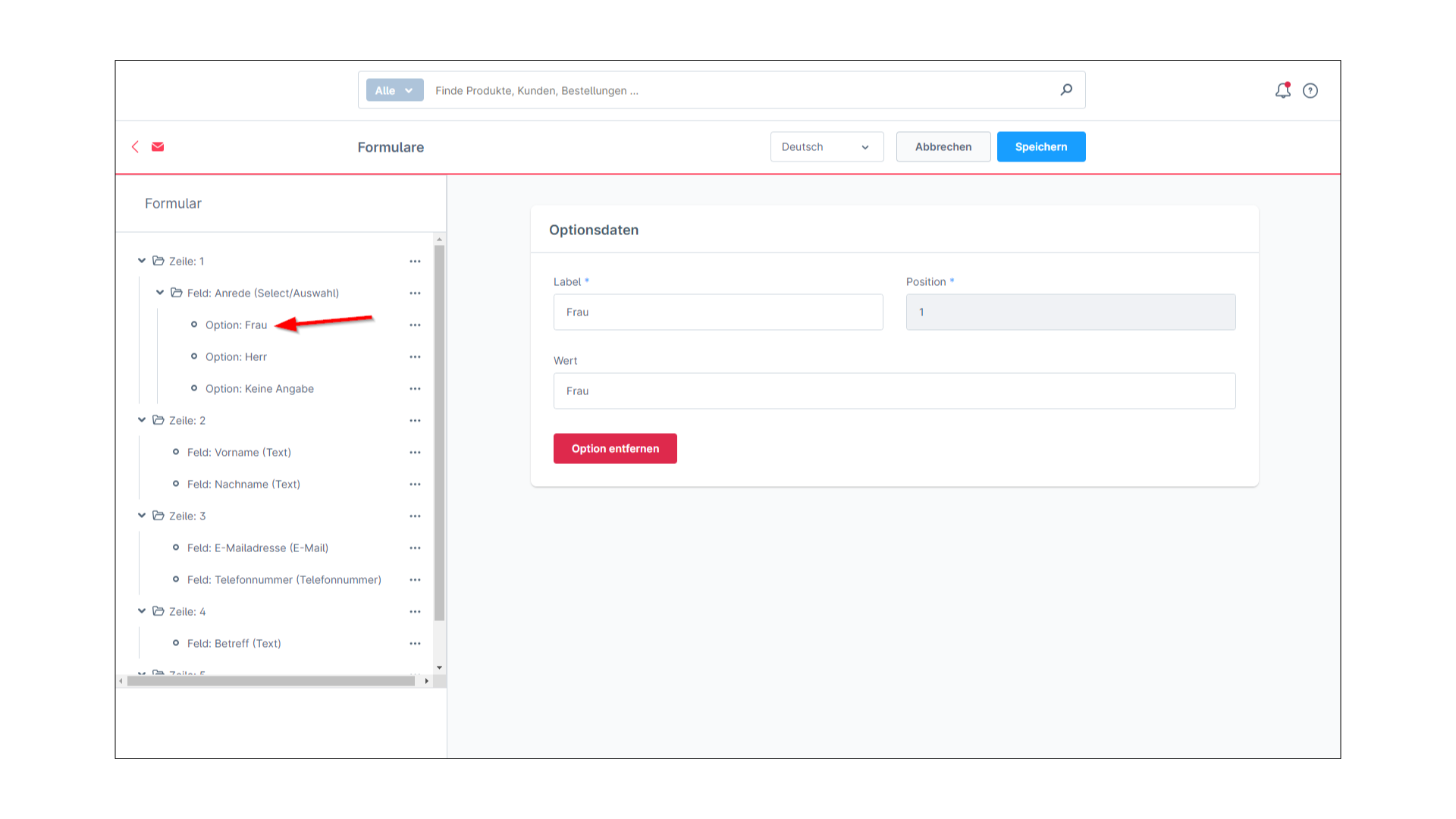Click the Option entfernen button
Screen dimensions: 1456x819
coord(615,449)
